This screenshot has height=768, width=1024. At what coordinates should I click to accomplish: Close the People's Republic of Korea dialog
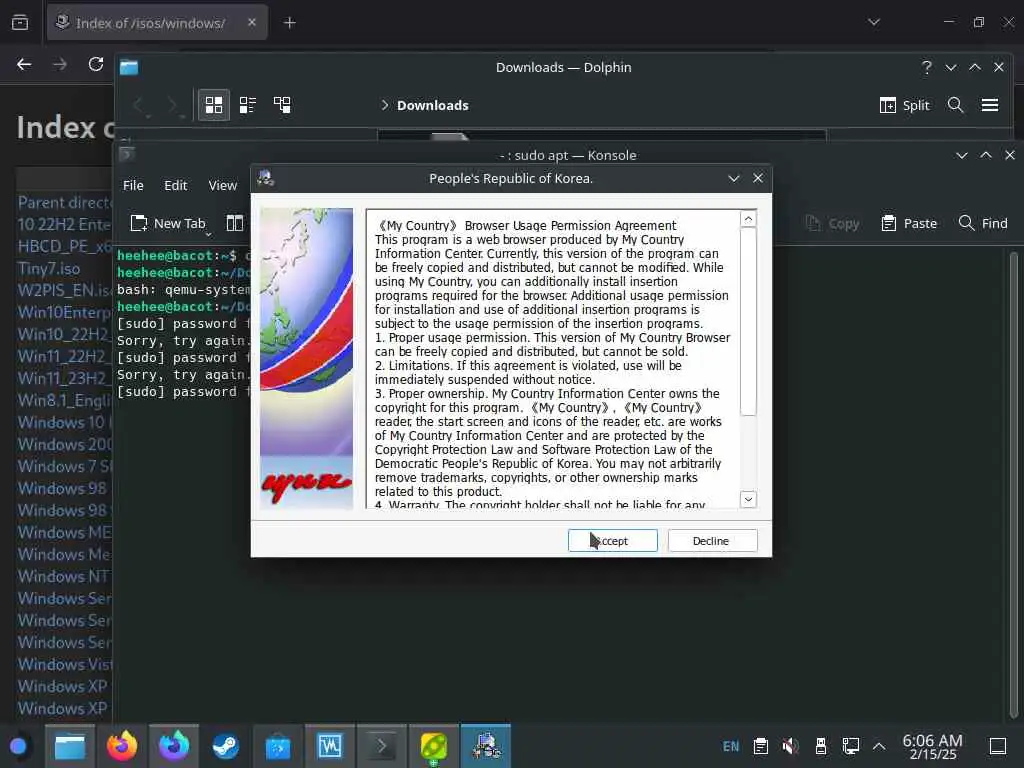point(758,178)
